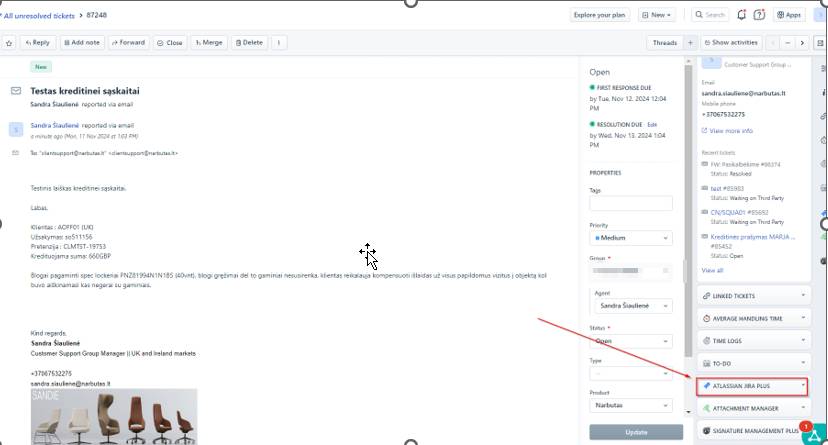Viewport: 828px width, 445px height.
Task: Click the Search box in header
Action: (710, 15)
